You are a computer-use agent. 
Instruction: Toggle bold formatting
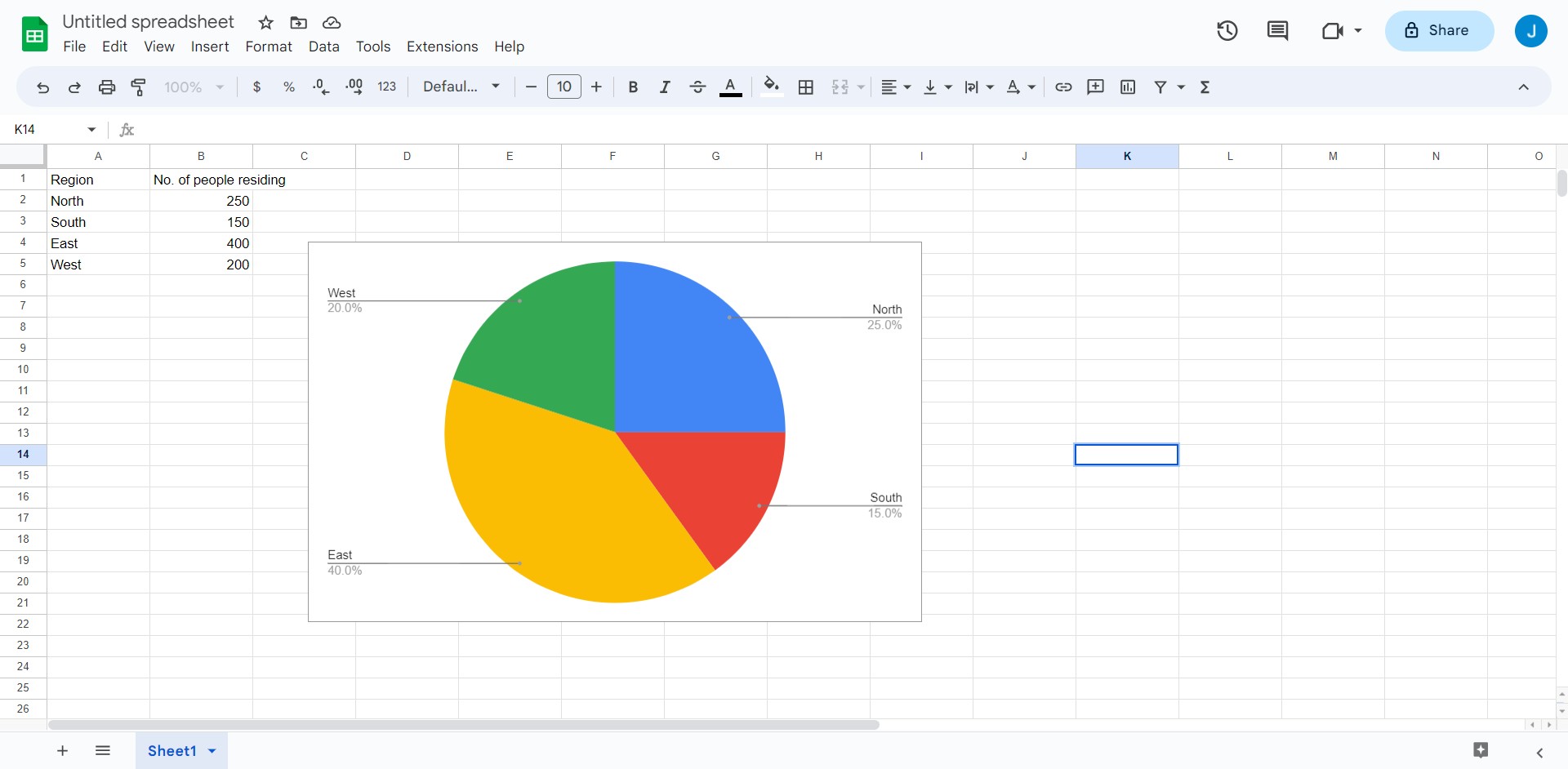(633, 87)
